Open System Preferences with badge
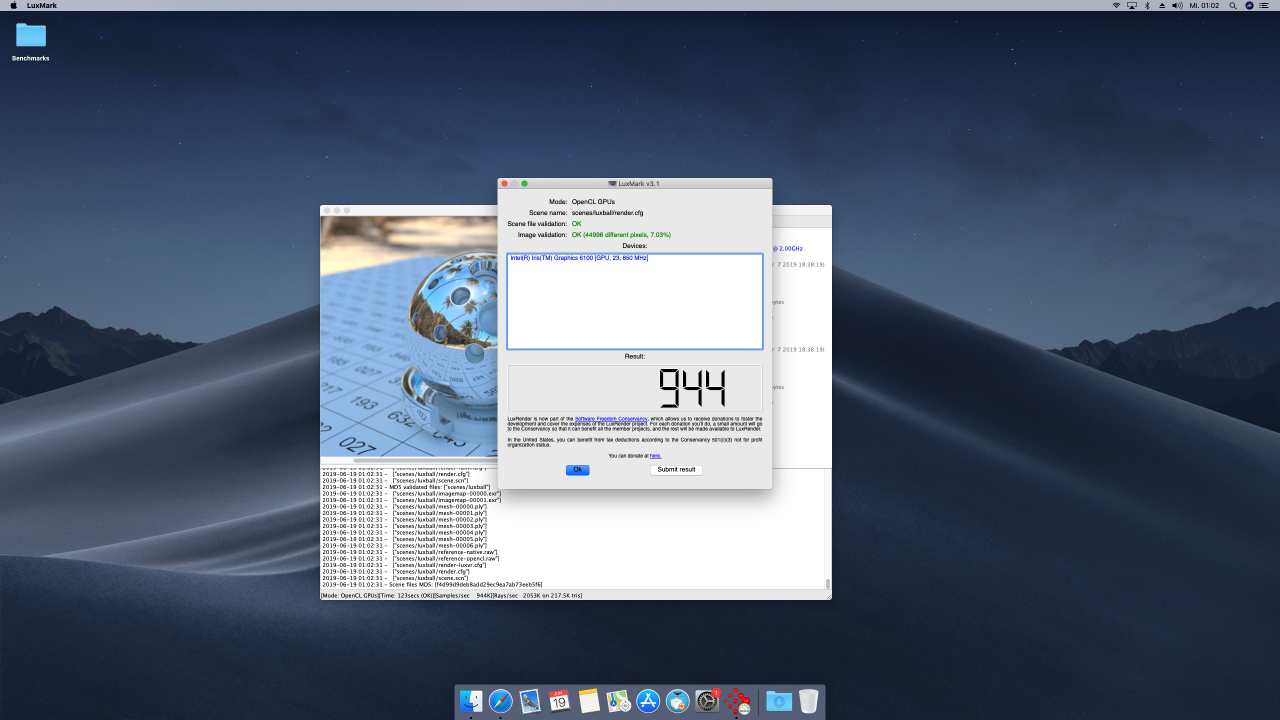 click(x=708, y=701)
